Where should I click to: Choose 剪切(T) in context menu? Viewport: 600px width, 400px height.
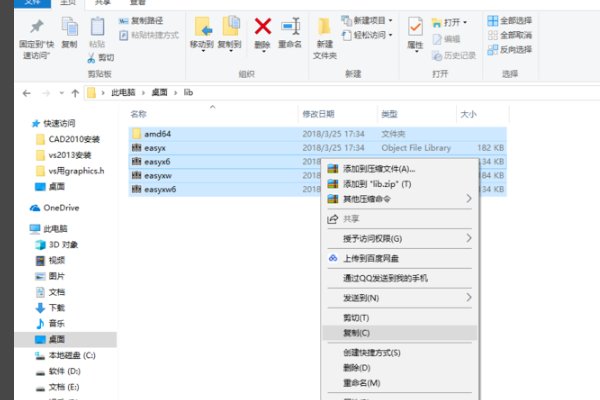pyautogui.click(x=399, y=318)
